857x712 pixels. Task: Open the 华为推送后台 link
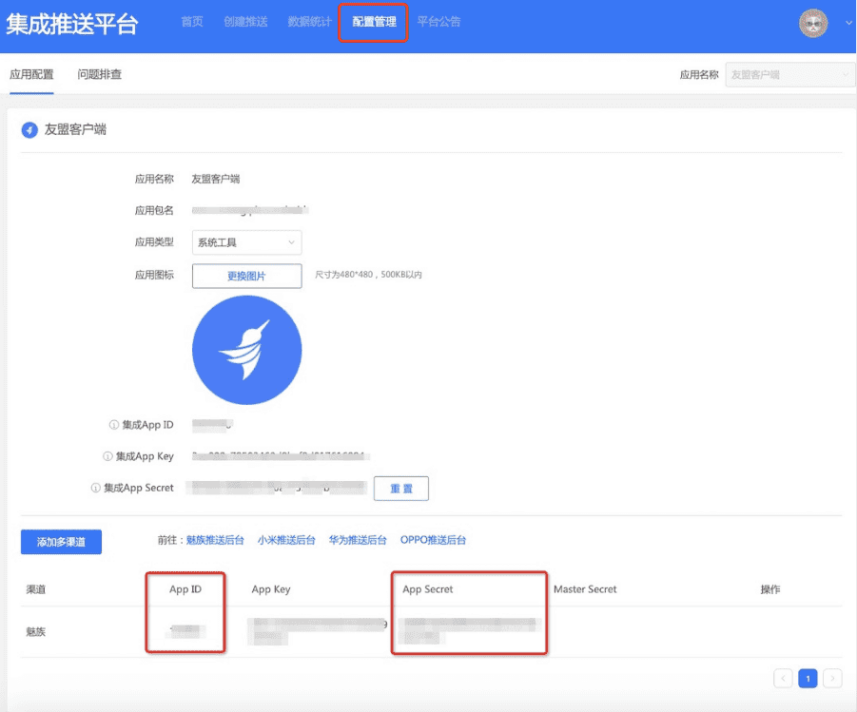pos(357,540)
